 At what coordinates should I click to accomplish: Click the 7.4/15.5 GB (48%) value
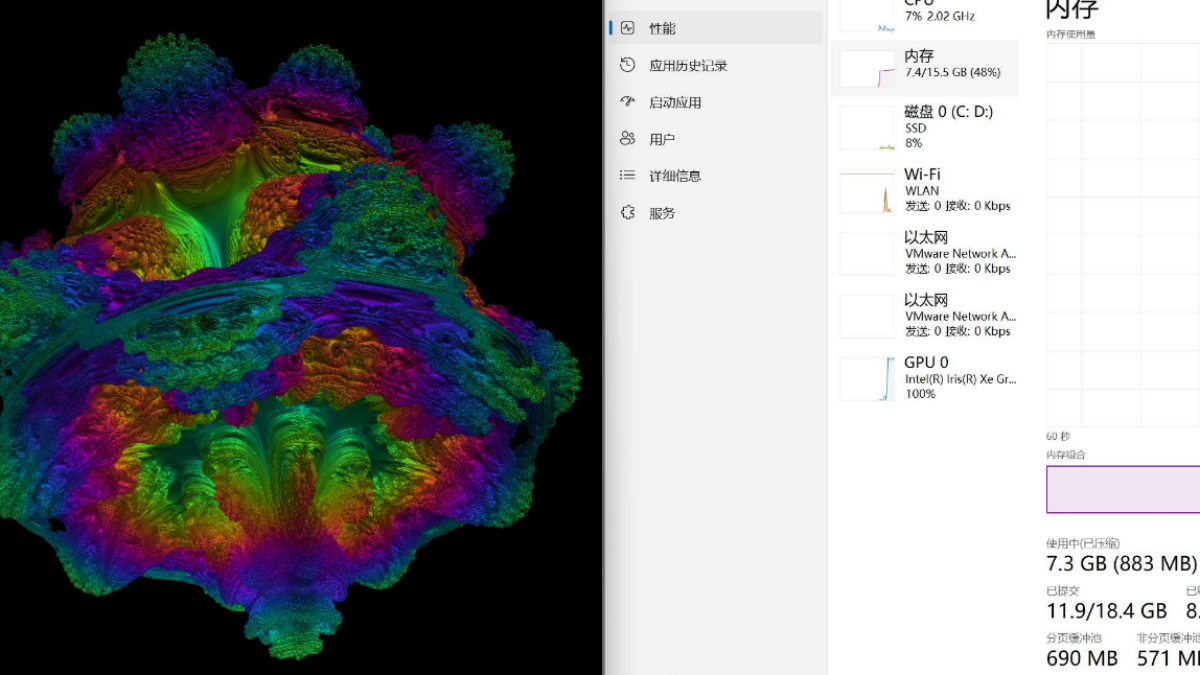coord(952,72)
